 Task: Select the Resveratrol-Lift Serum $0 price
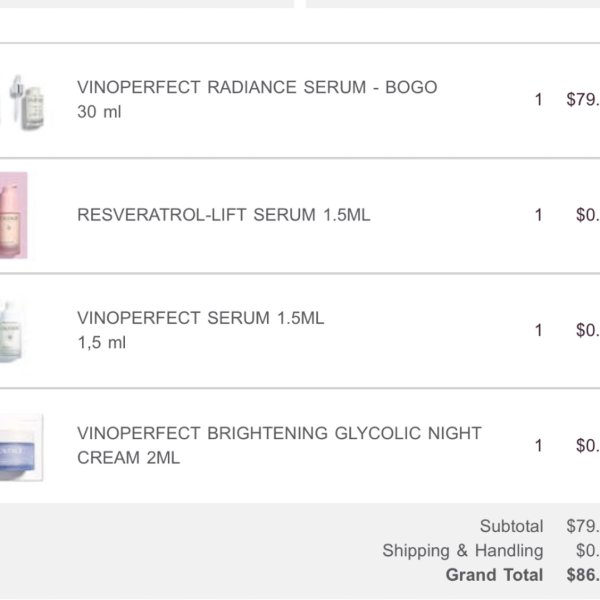588,215
